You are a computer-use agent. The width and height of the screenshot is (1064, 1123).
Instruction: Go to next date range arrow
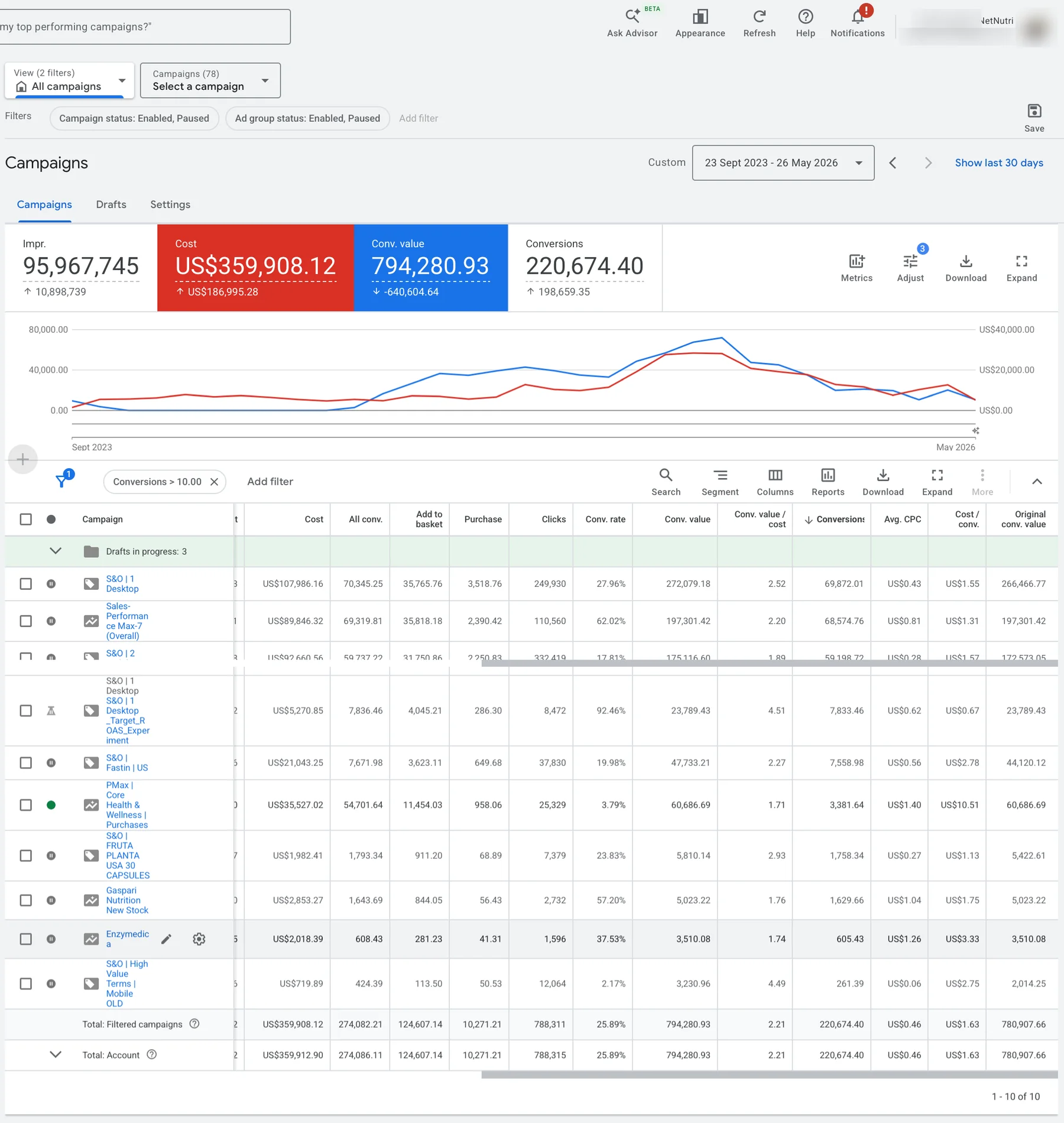point(928,163)
